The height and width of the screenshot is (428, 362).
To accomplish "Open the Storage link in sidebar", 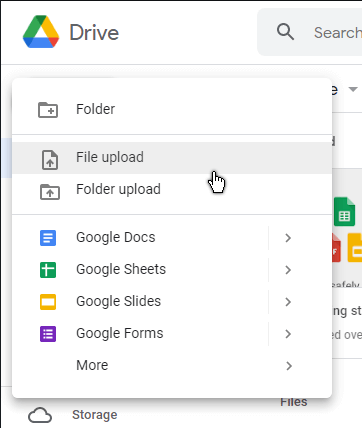I will tap(95, 415).
